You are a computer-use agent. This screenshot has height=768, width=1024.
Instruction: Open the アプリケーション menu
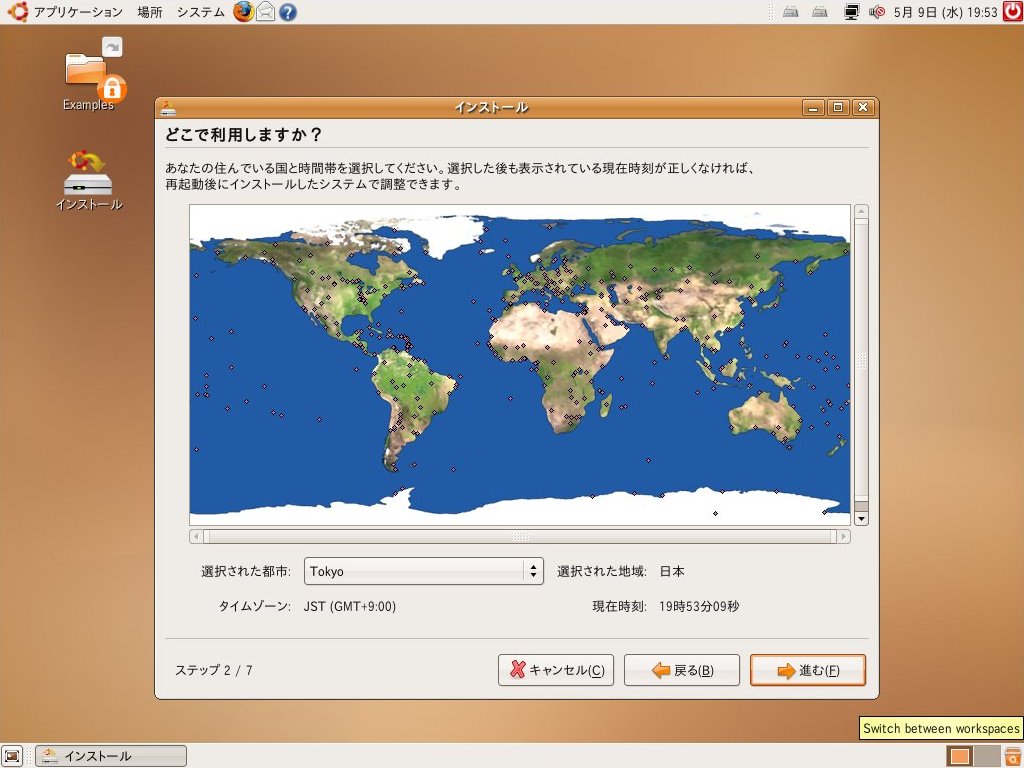(x=78, y=12)
